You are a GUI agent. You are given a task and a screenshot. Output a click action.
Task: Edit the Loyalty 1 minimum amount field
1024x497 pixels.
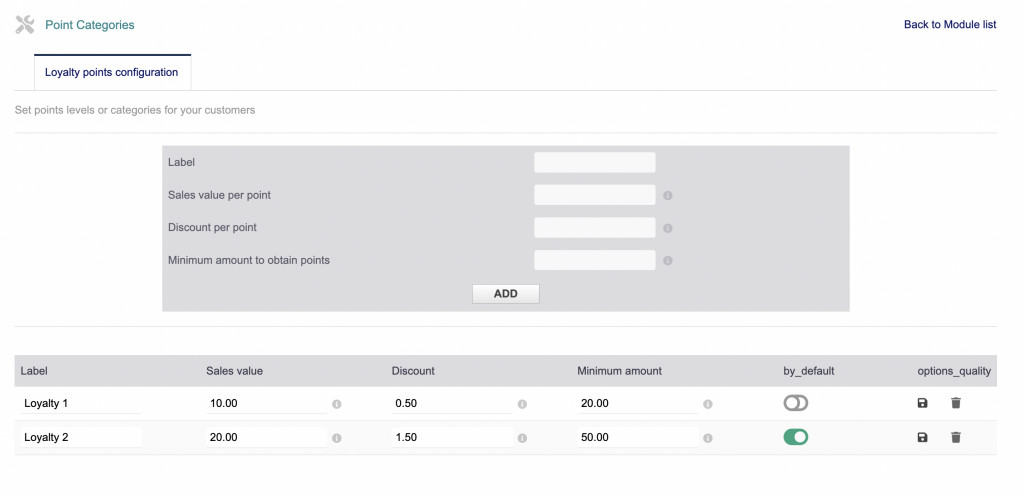click(636, 404)
